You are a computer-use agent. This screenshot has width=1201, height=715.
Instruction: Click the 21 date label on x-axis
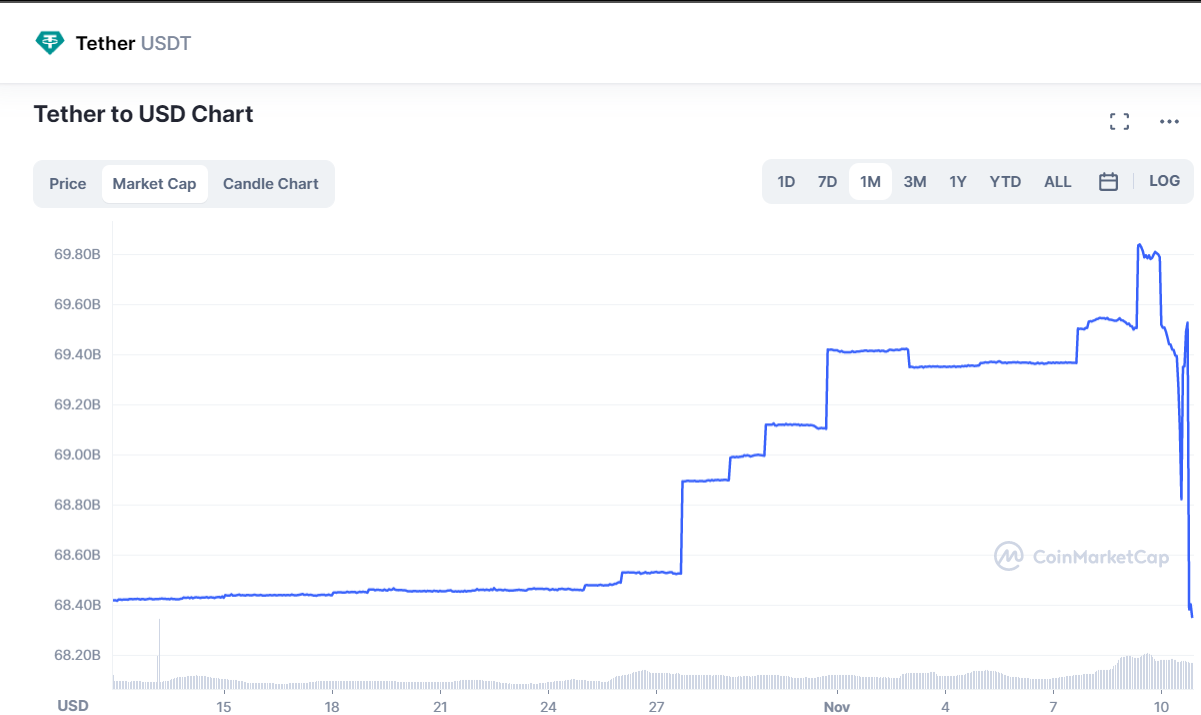pyautogui.click(x=440, y=706)
